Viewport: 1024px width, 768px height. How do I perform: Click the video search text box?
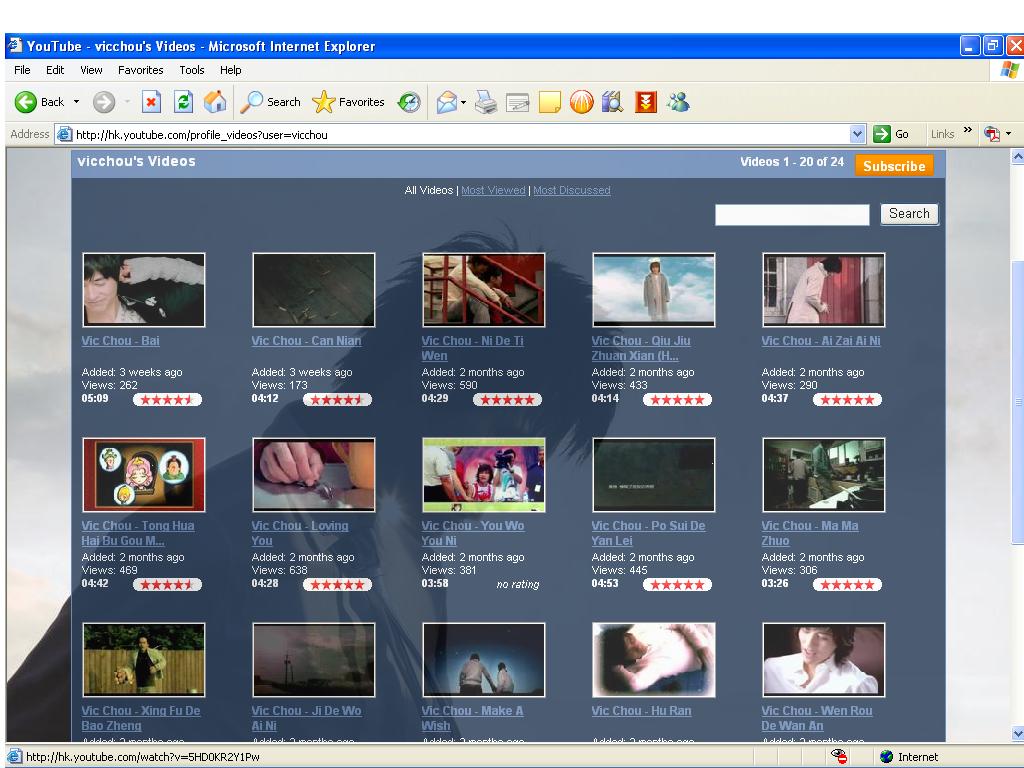(792, 214)
